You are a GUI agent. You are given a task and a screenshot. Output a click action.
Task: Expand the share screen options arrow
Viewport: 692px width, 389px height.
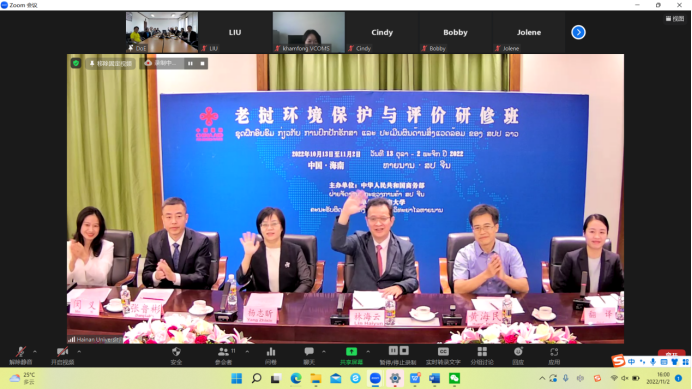click(368, 352)
